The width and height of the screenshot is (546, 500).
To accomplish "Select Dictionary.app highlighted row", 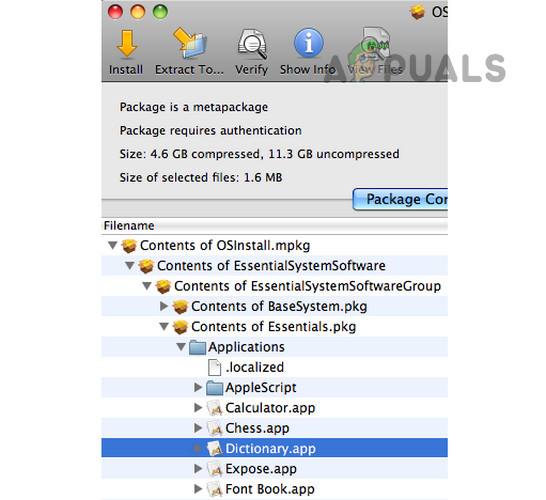I will tap(274, 448).
